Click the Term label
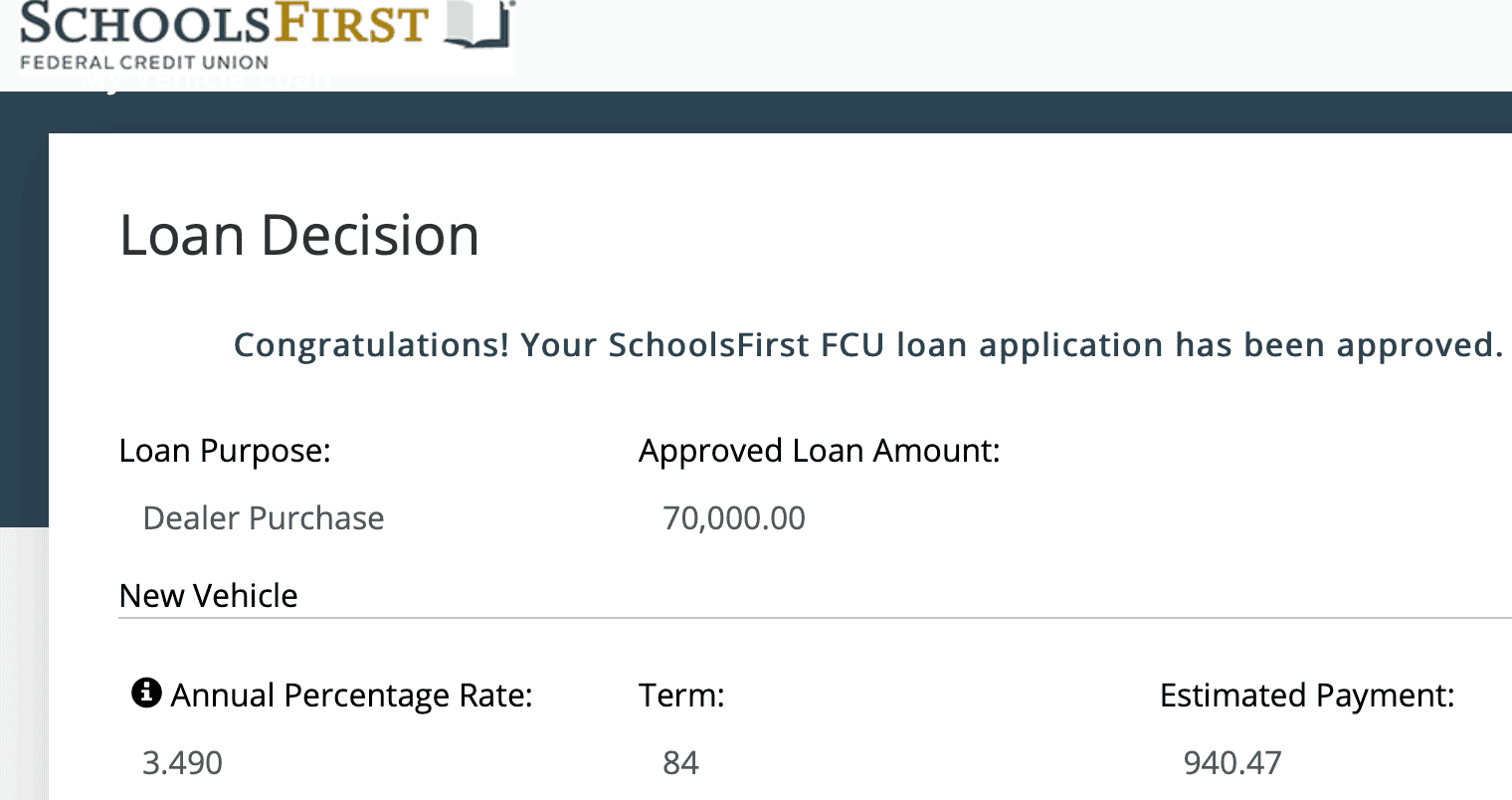The width and height of the screenshot is (1512, 800). (x=681, y=695)
